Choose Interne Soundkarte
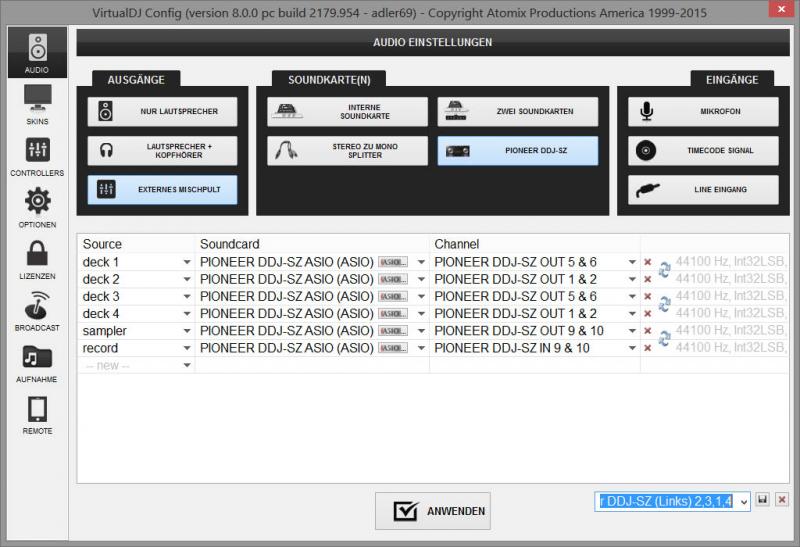The height and width of the screenshot is (547, 800). coord(347,111)
